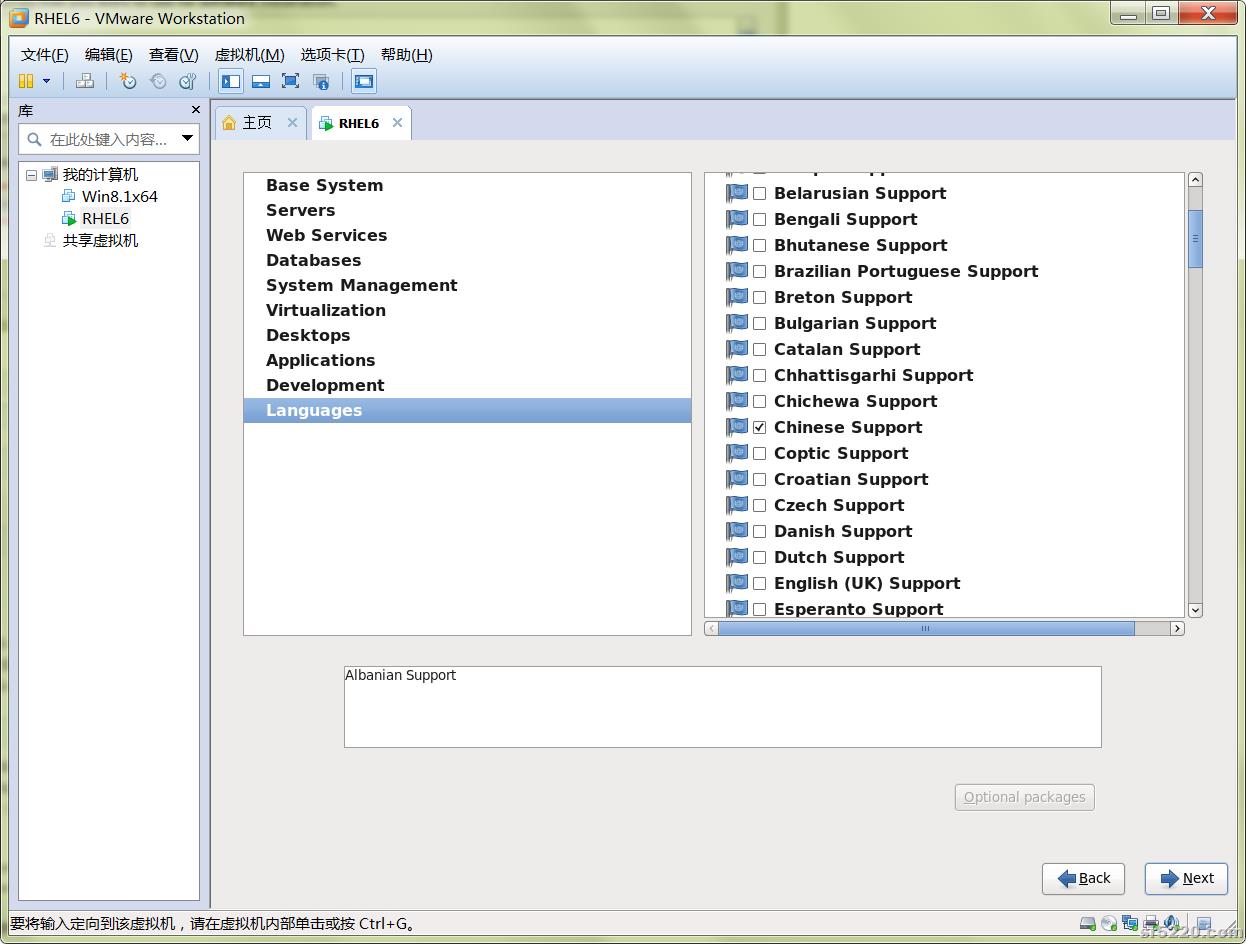Click the console view toolbar icon
The width and height of the screenshot is (1246, 944).
click(x=364, y=81)
